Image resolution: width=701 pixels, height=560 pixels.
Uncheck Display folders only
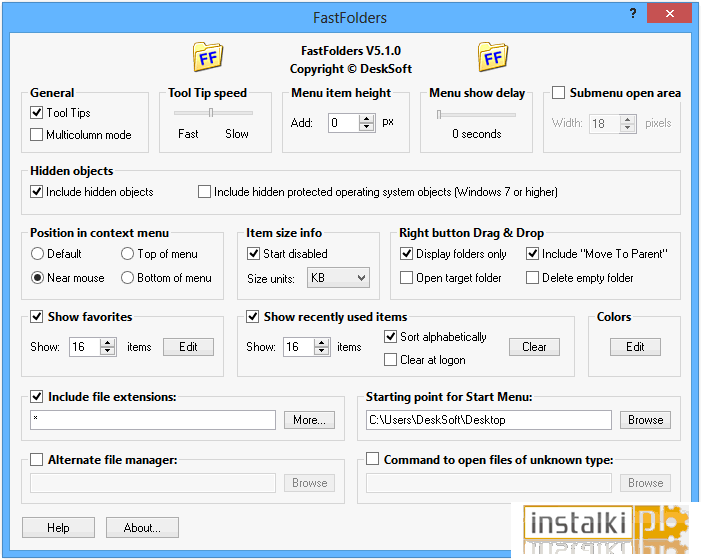406,254
